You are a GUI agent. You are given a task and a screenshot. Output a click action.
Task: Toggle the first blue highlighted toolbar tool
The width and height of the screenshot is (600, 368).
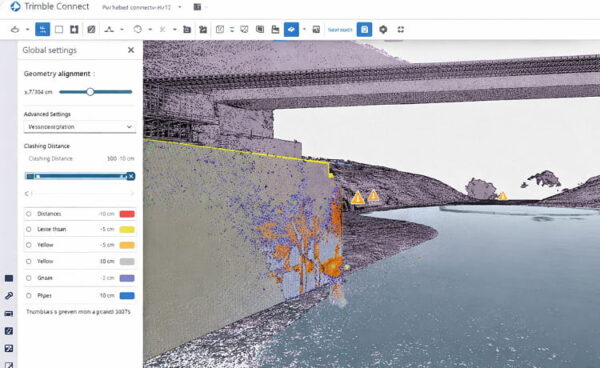click(x=42, y=29)
